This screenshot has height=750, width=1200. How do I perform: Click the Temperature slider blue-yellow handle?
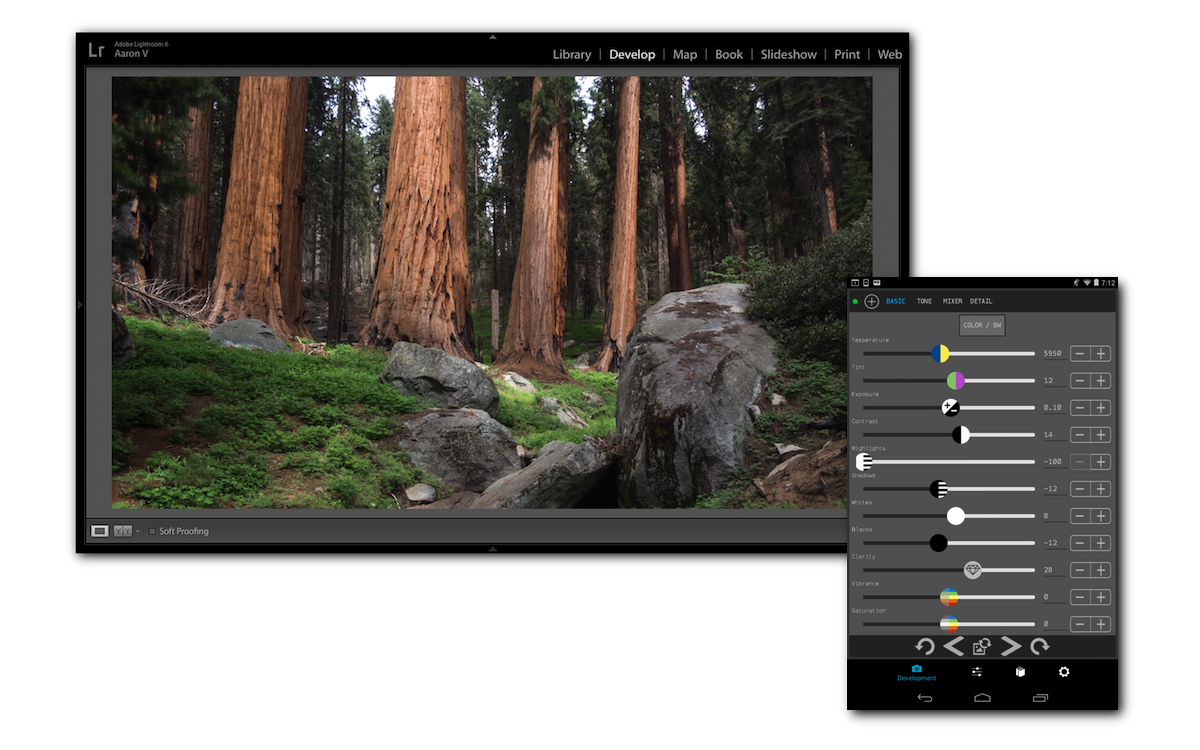940,353
